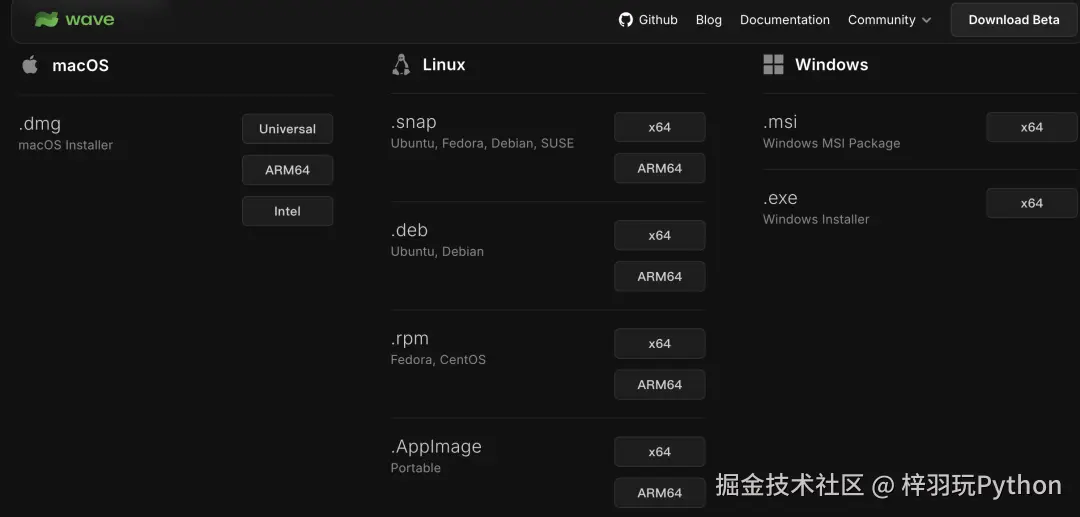
Task: Download the macOS Universal .dmg
Action: pos(287,129)
